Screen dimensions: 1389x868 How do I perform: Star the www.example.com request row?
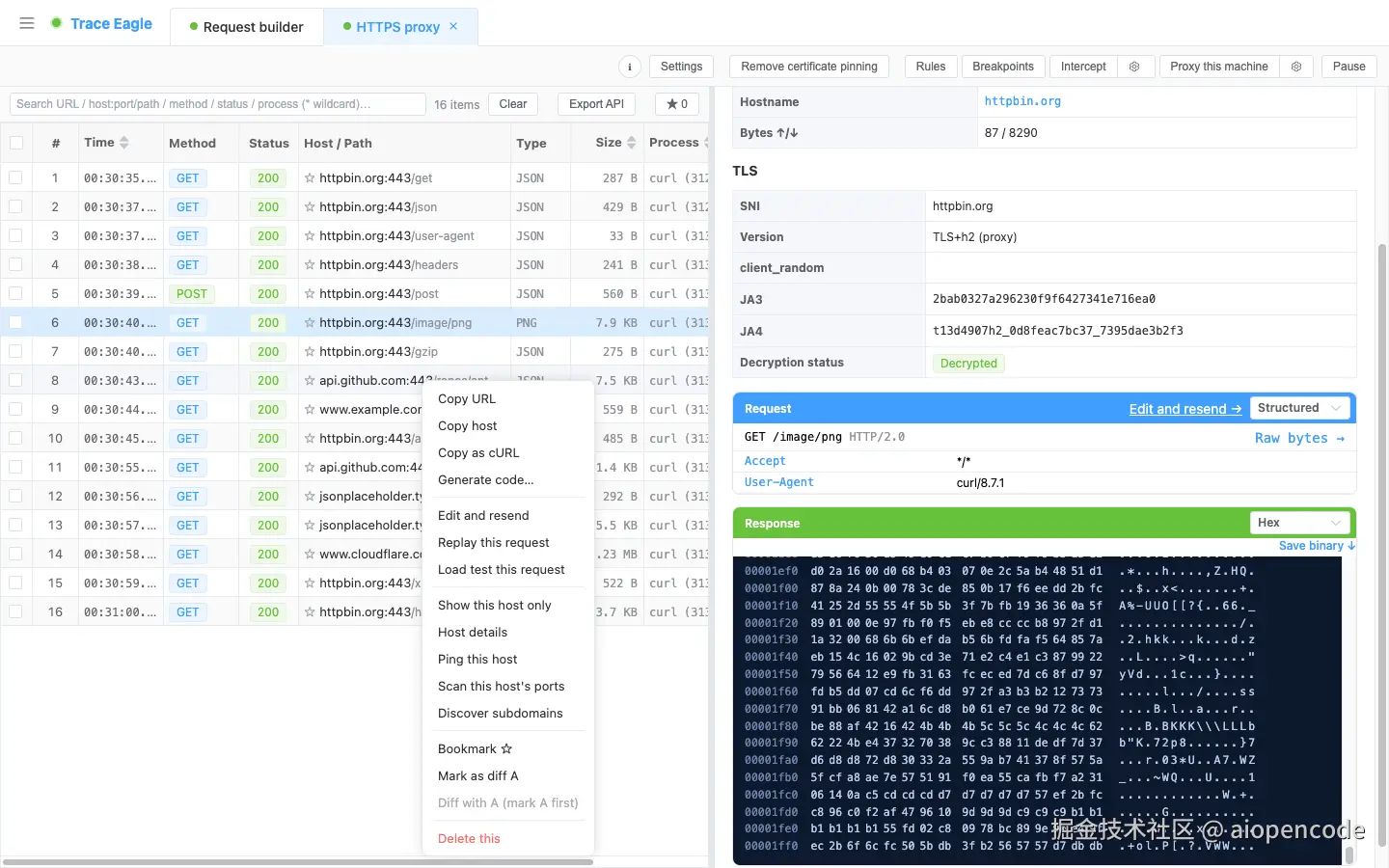pos(310,410)
